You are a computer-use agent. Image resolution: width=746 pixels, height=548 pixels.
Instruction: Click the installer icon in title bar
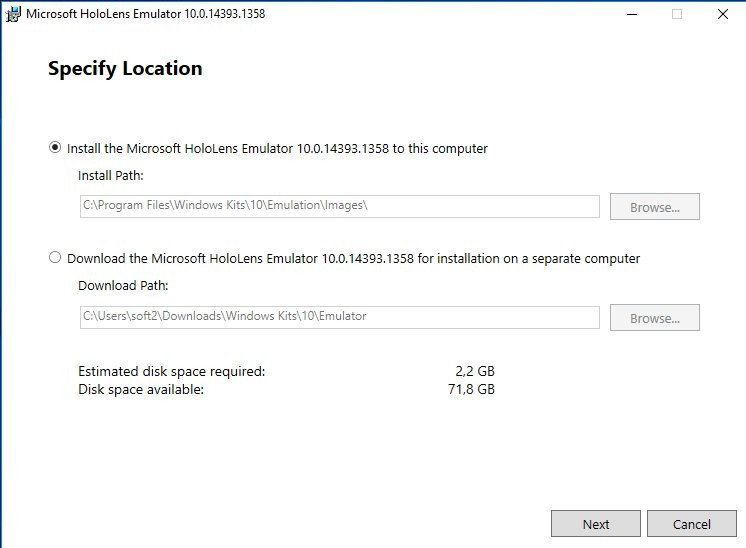tap(13, 14)
